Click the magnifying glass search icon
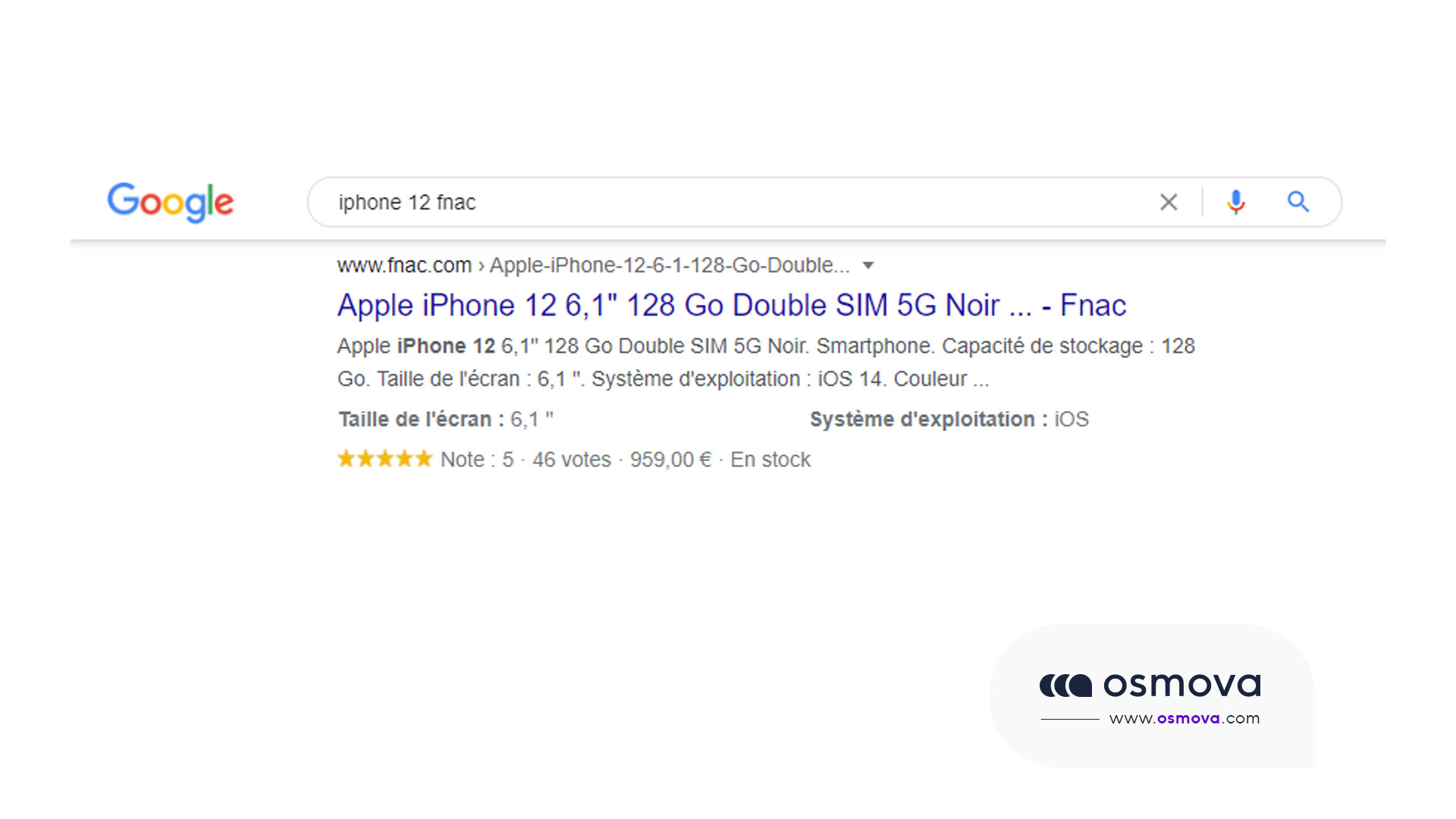The image size is (1456, 819). 1298,202
